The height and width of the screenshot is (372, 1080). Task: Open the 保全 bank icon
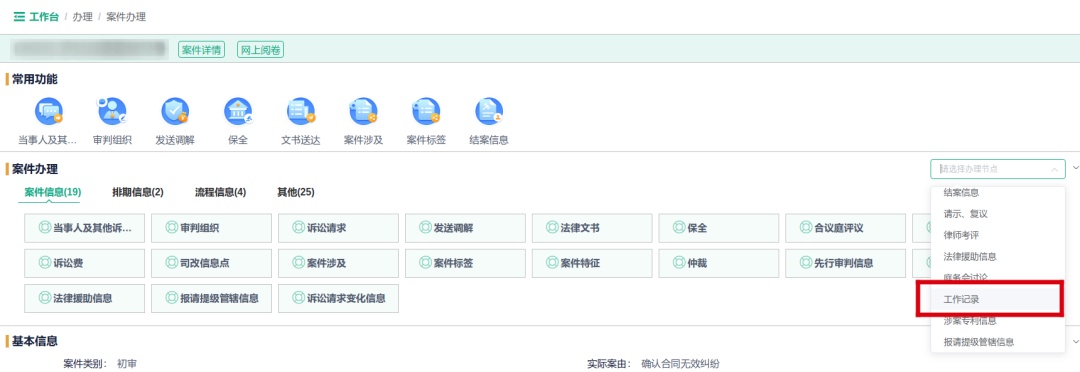coord(238,112)
